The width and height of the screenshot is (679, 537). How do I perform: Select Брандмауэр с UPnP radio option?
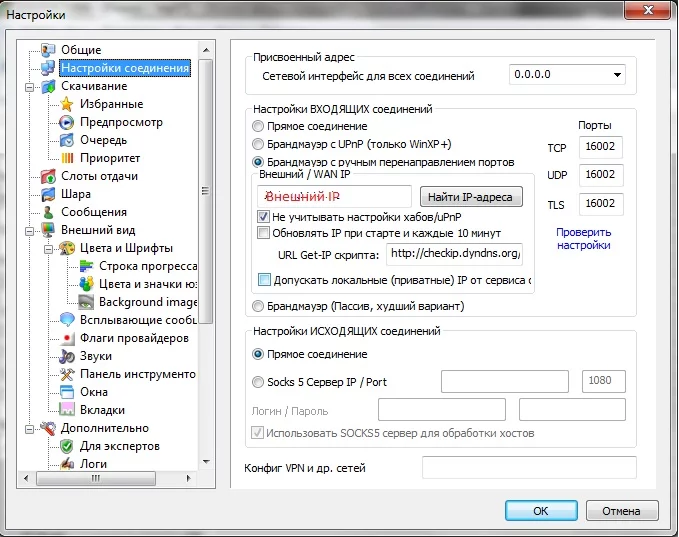pyautogui.click(x=258, y=144)
